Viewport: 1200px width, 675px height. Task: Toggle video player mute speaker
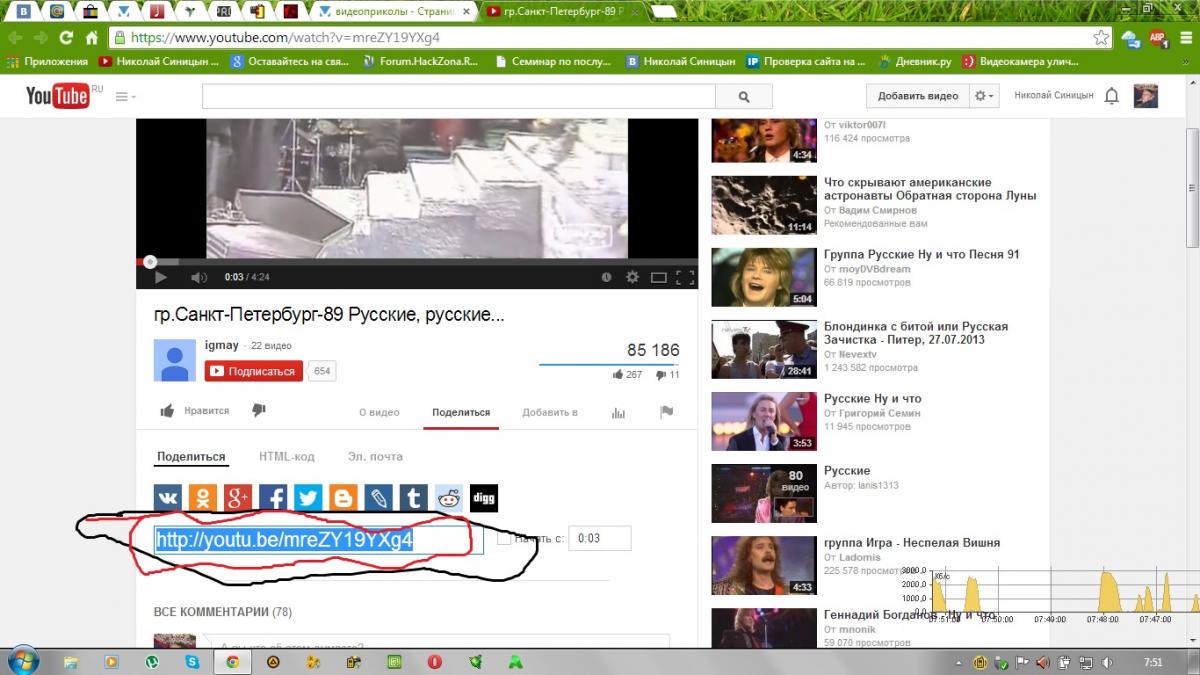pos(199,277)
